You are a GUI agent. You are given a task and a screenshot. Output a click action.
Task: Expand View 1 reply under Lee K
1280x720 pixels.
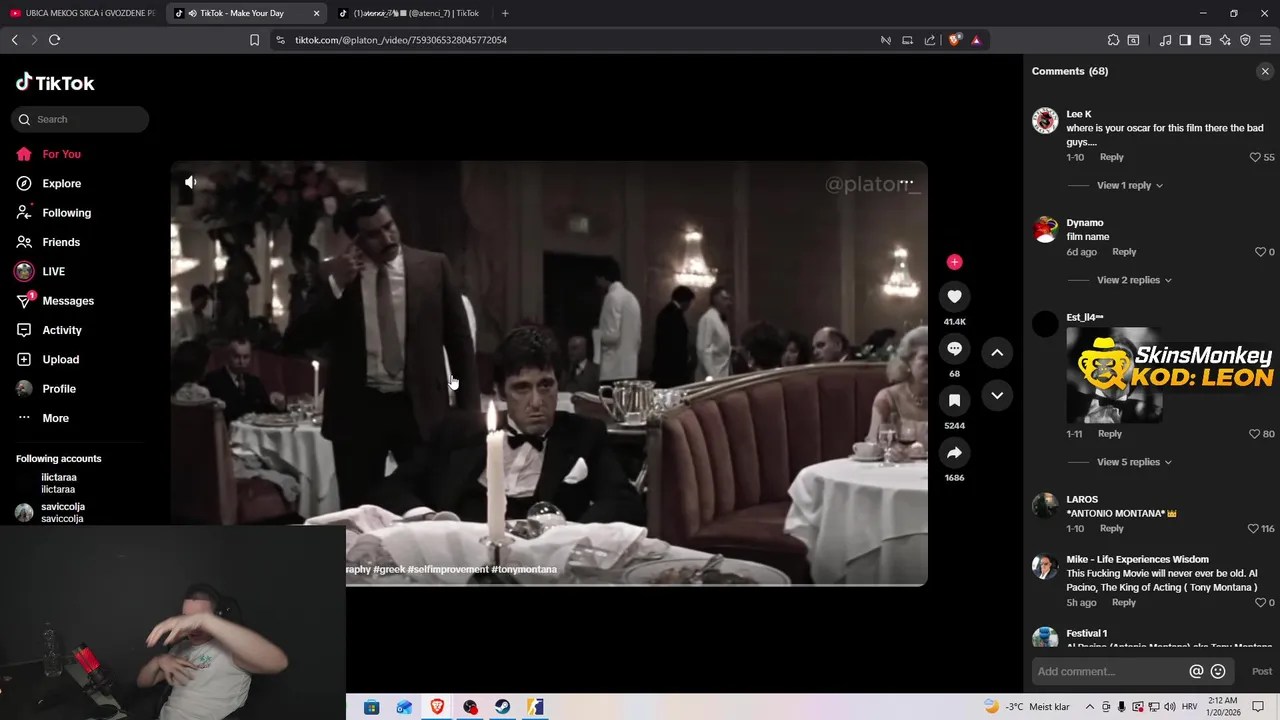tap(1130, 185)
